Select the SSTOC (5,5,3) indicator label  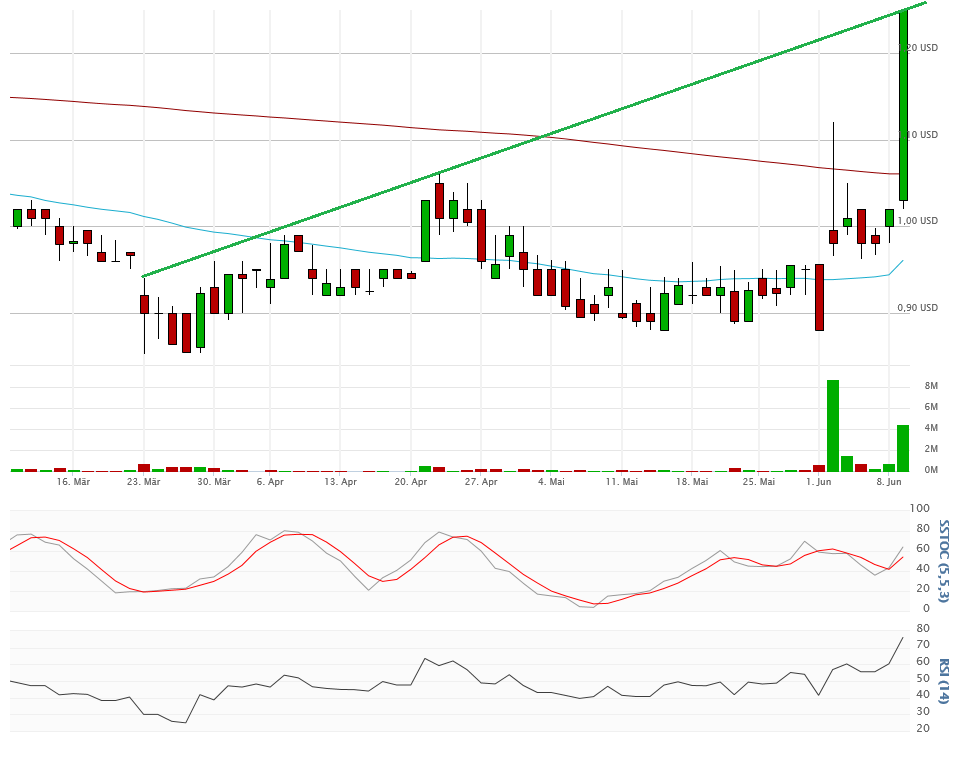click(x=943, y=559)
